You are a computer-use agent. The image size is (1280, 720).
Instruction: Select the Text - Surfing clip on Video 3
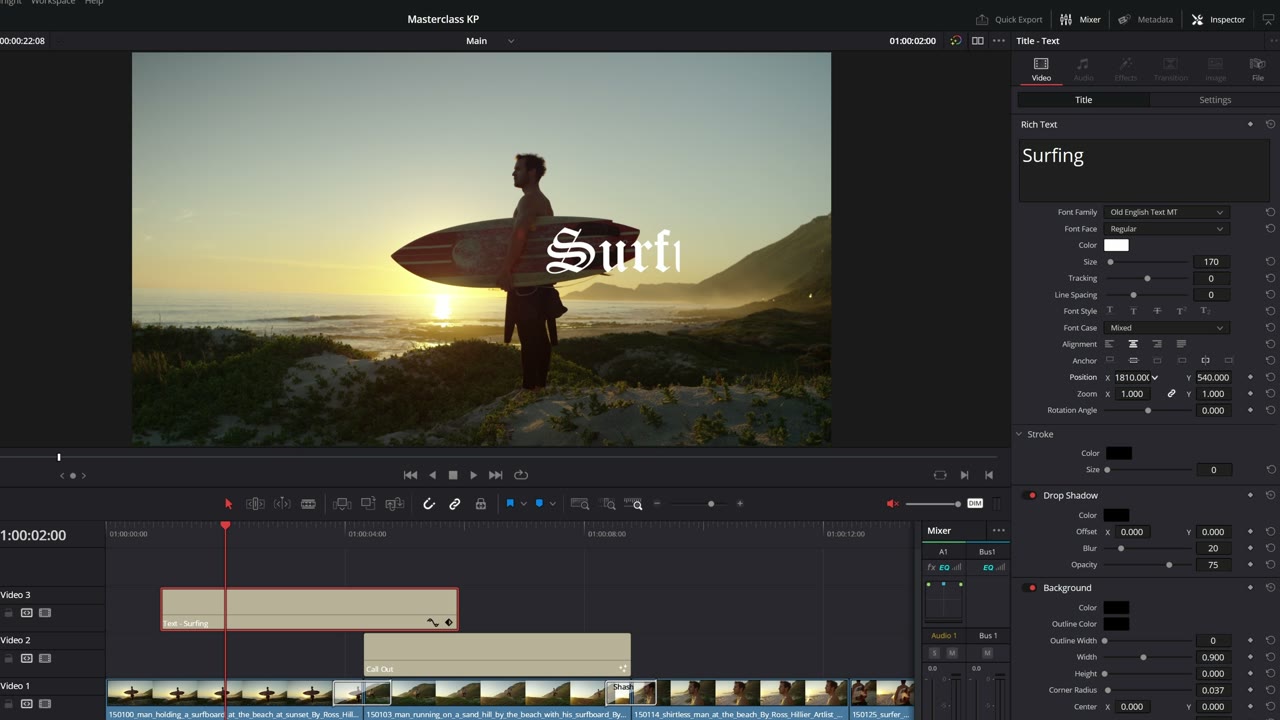(309, 609)
